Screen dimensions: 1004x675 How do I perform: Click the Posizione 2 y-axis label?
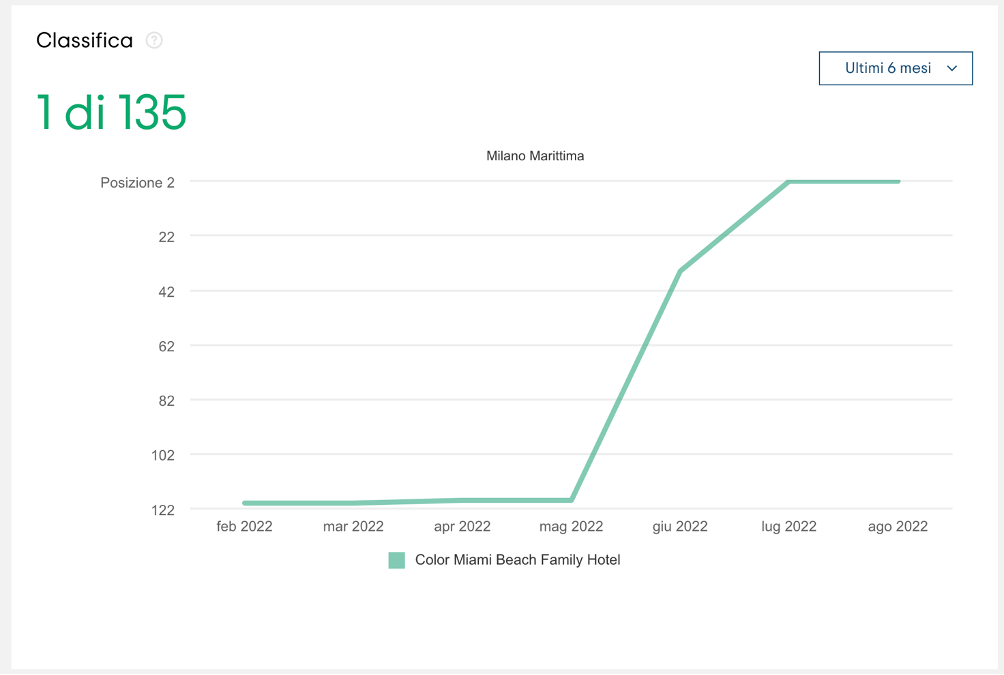point(137,183)
